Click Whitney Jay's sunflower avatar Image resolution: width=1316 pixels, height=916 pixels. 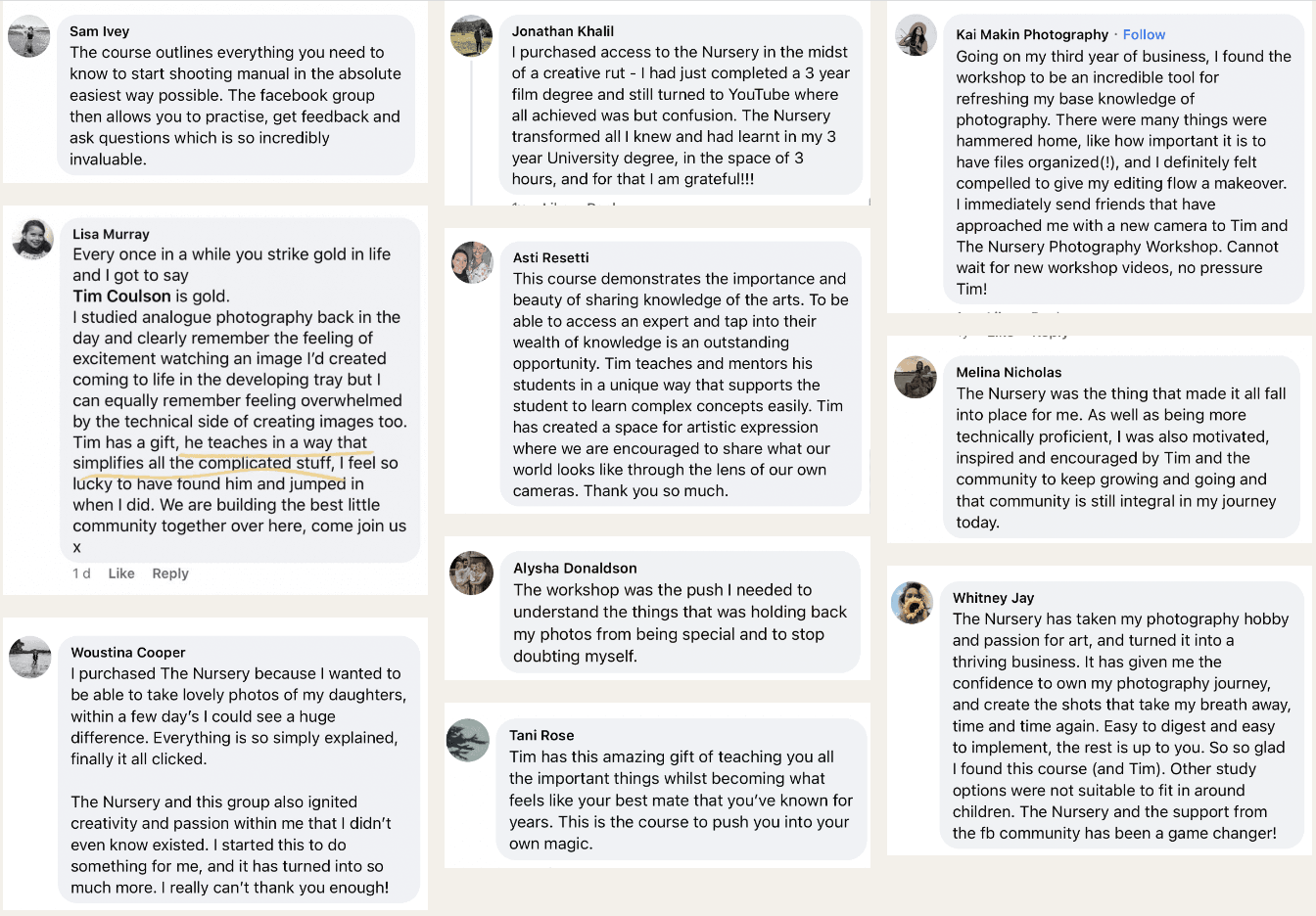point(913,603)
